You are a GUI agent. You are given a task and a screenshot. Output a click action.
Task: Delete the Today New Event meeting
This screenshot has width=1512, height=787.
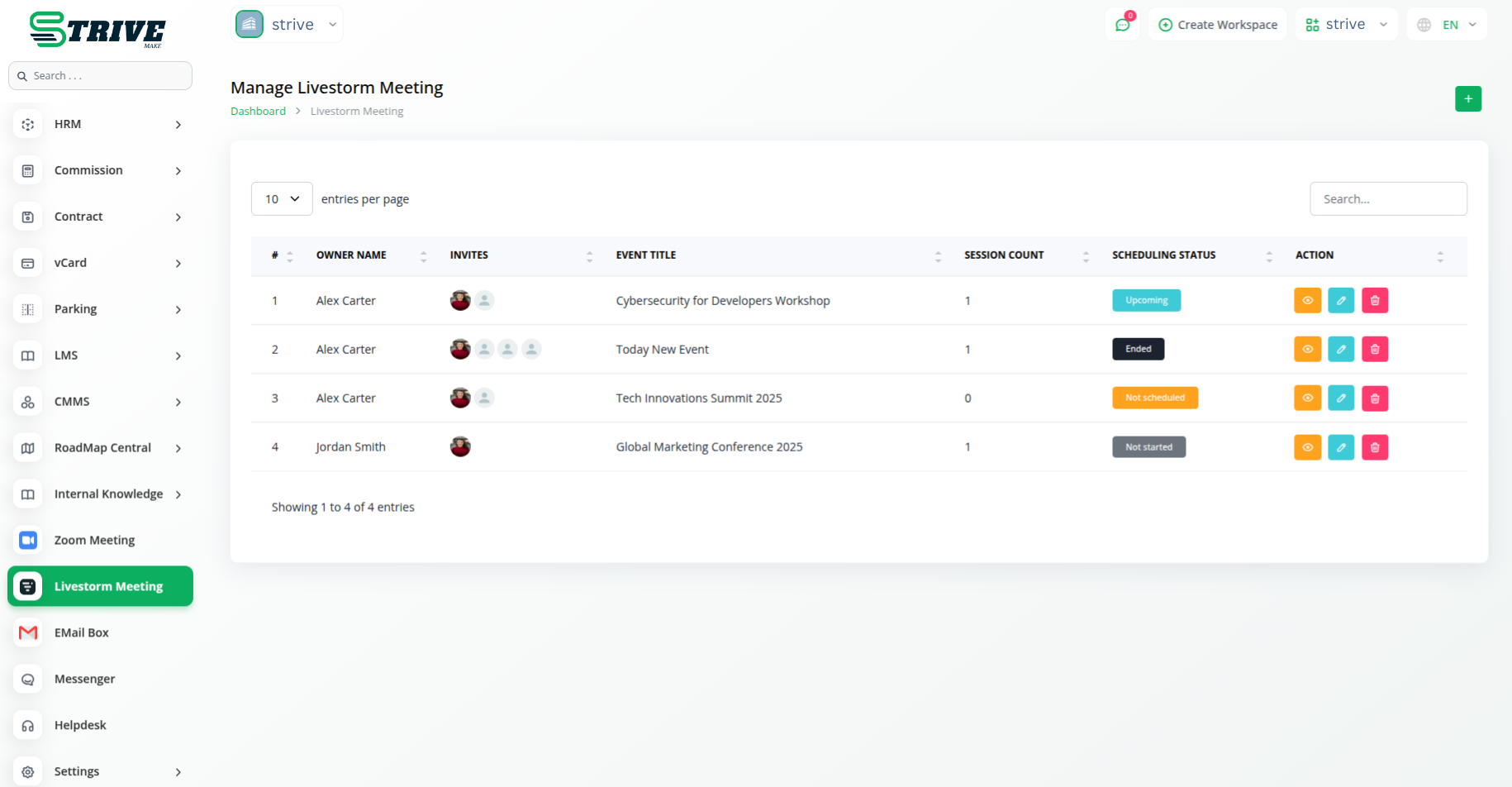pos(1374,350)
